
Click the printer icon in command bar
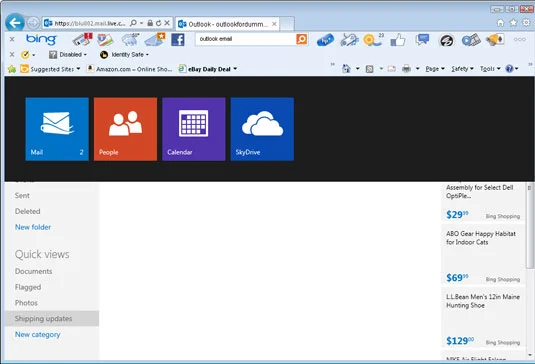tap(406, 69)
